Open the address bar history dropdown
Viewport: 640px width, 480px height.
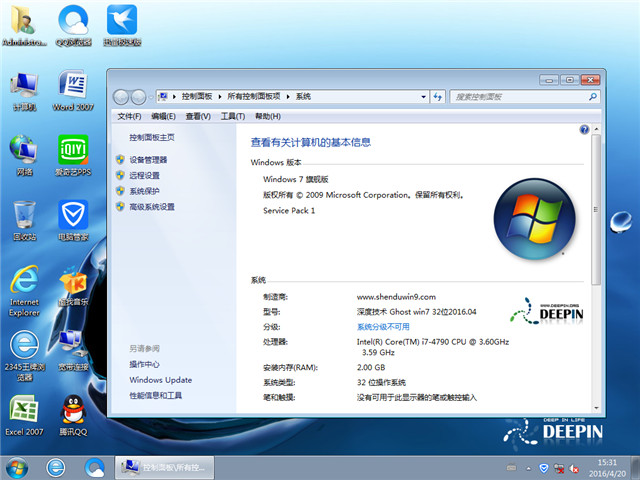424,97
